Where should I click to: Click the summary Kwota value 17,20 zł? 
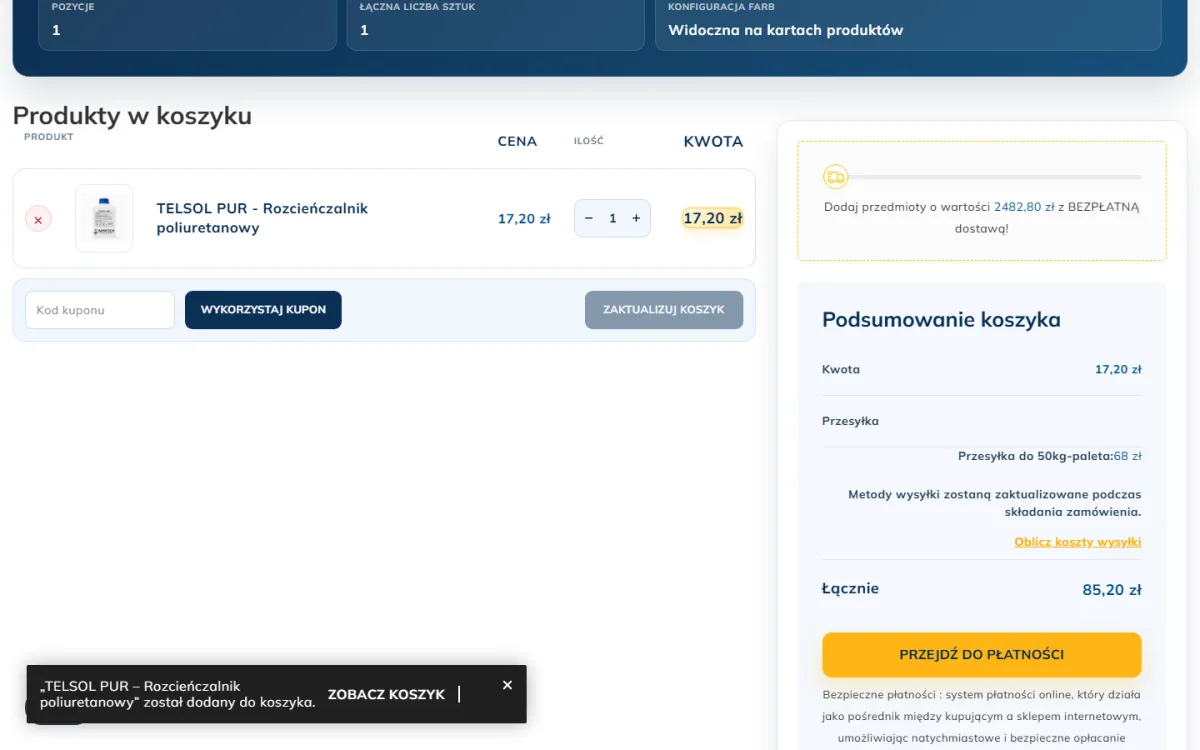tap(1118, 369)
